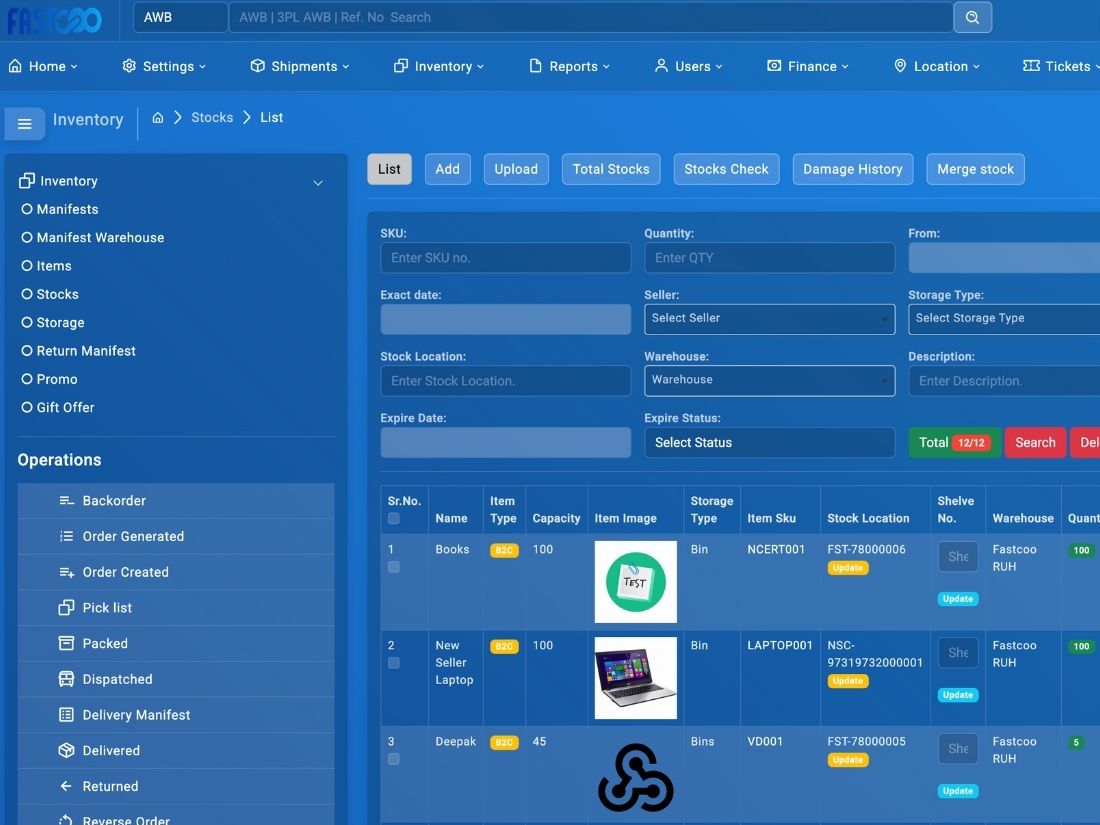This screenshot has height=825, width=1100.
Task: Open the Shipments menu
Action: [x=299, y=66]
